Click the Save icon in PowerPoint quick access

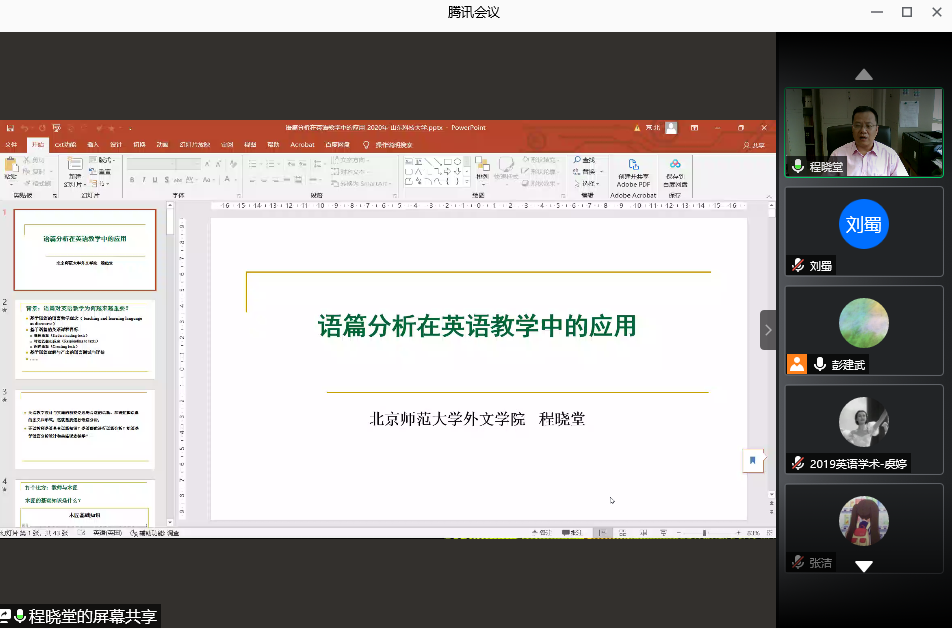click(x=9, y=128)
